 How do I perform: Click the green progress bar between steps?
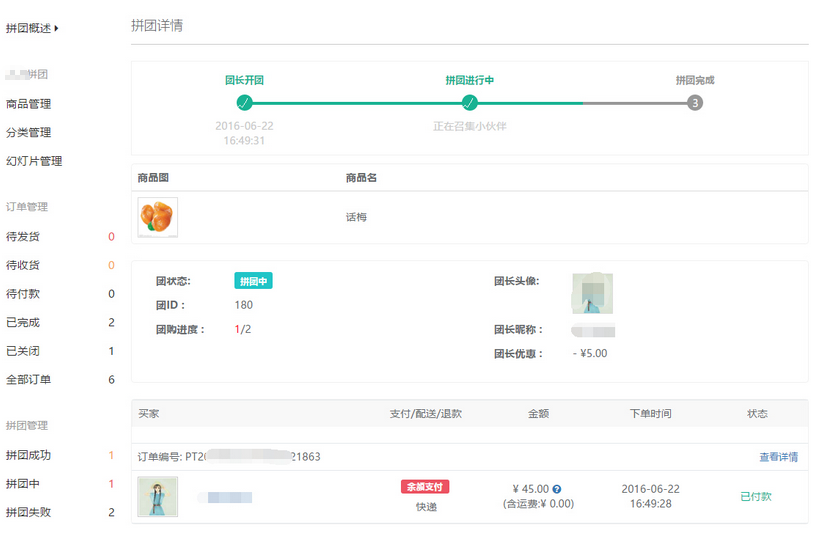(357, 102)
